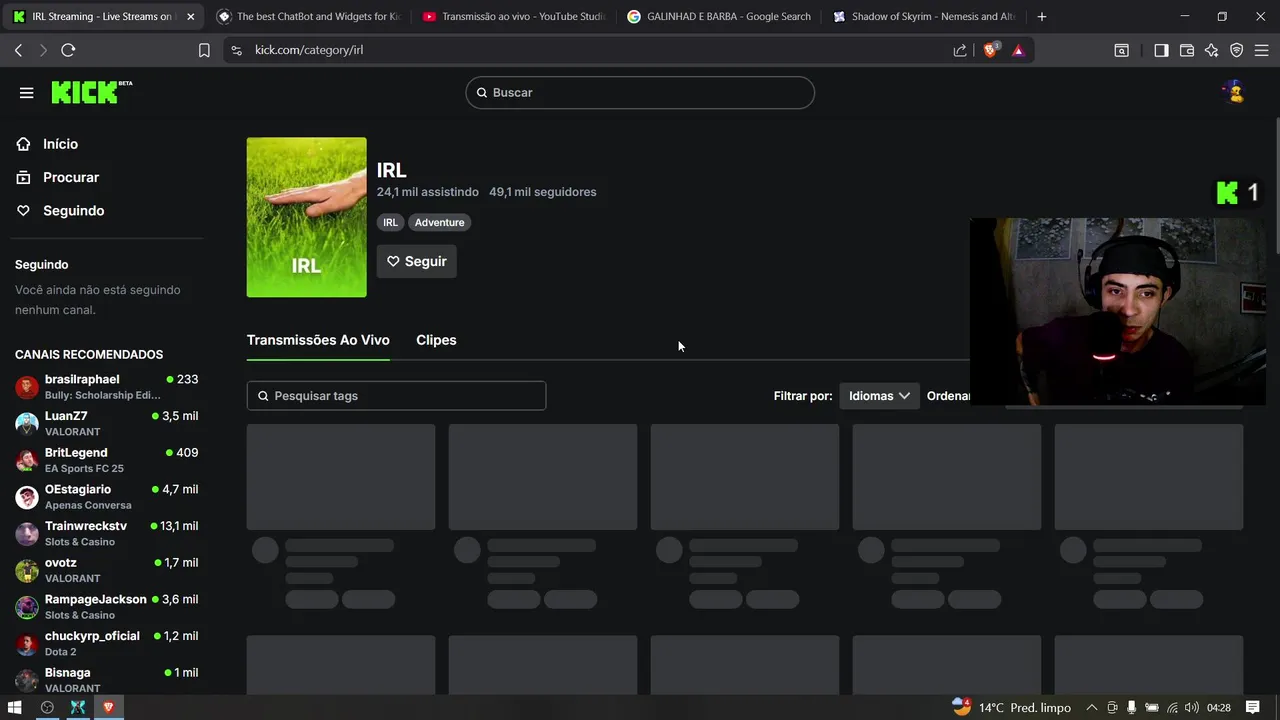Viewport: 1280px width, 720px height.
Task: Show hidden system tray icons
Action: [x=1092, y=707]
